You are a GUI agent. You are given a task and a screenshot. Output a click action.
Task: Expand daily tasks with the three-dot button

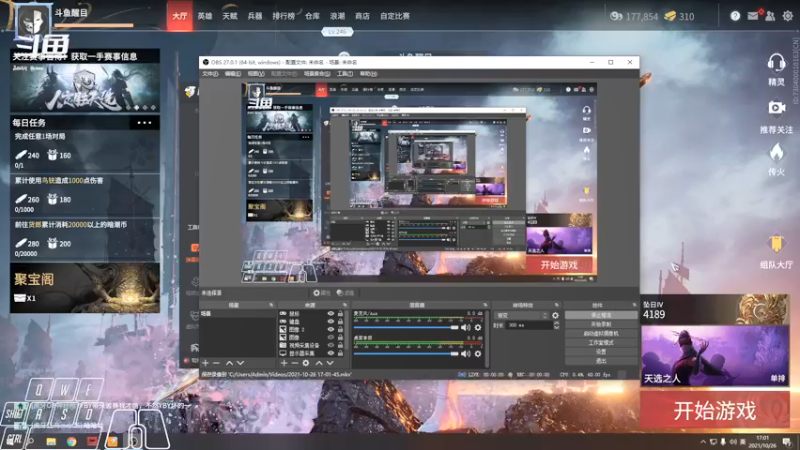[144, 122]
